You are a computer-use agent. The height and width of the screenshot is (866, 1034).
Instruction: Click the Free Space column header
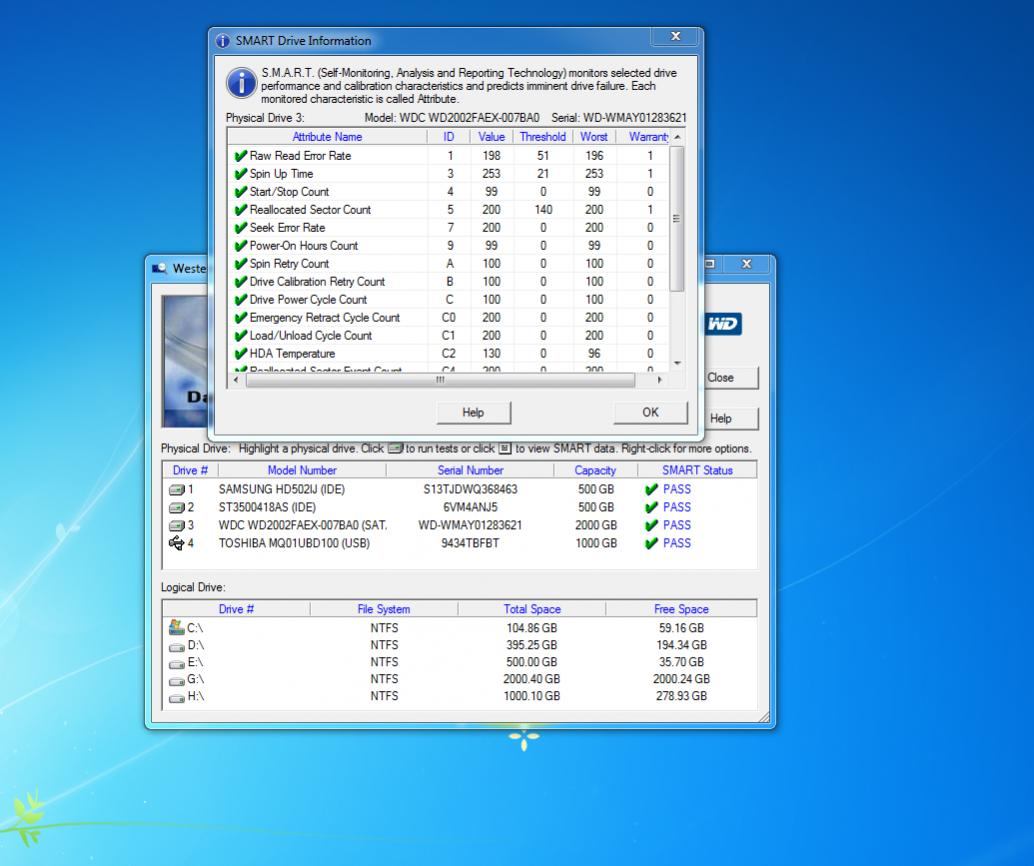click(x=681, y=609)
